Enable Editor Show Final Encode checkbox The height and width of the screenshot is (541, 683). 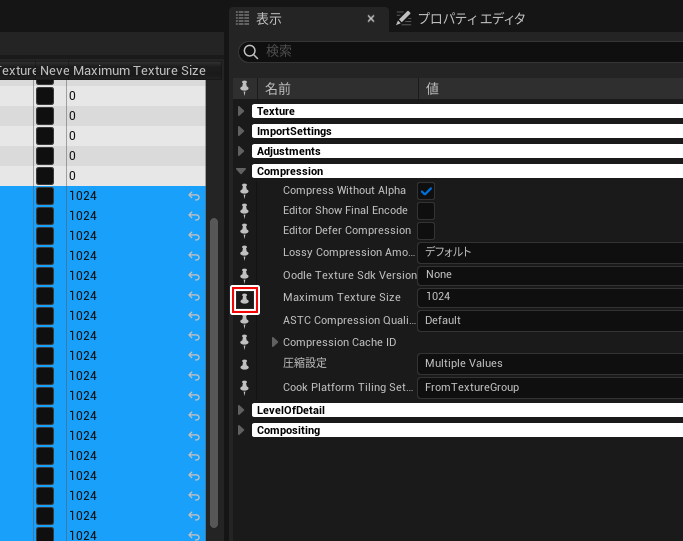tap(426, 211)
